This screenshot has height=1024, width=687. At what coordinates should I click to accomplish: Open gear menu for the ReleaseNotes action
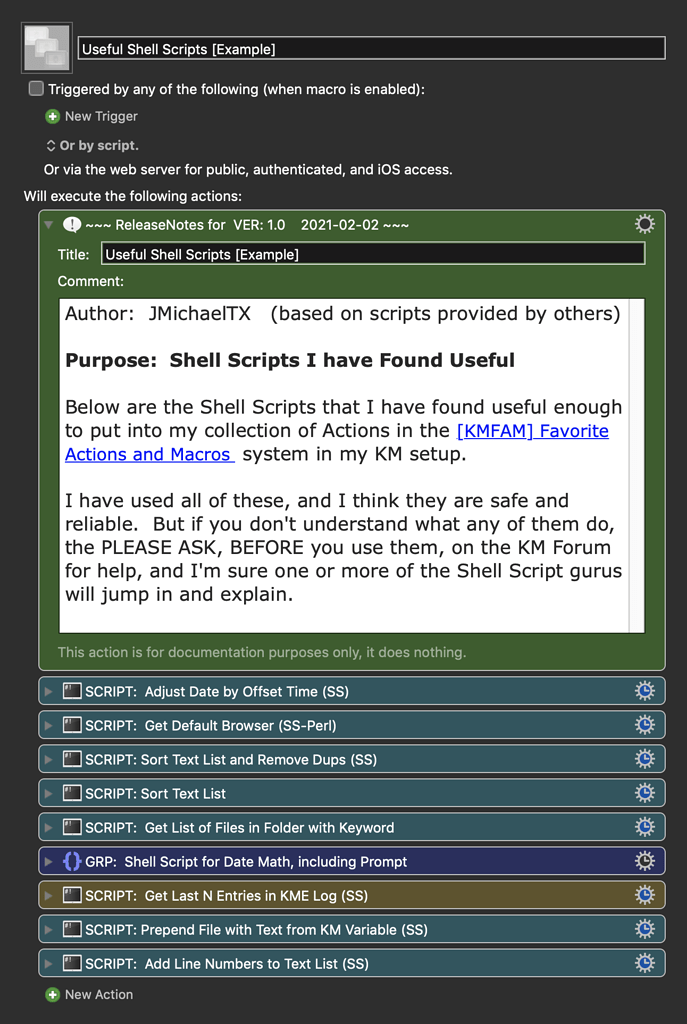click(x=645, y=224)
